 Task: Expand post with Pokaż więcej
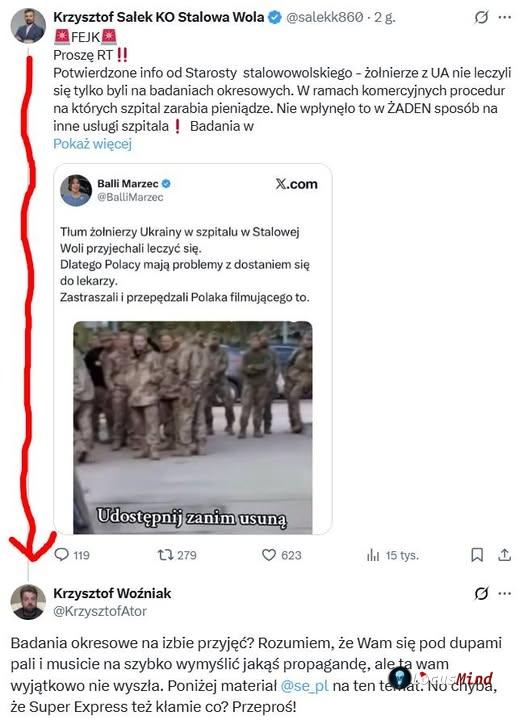click(92, 144)
